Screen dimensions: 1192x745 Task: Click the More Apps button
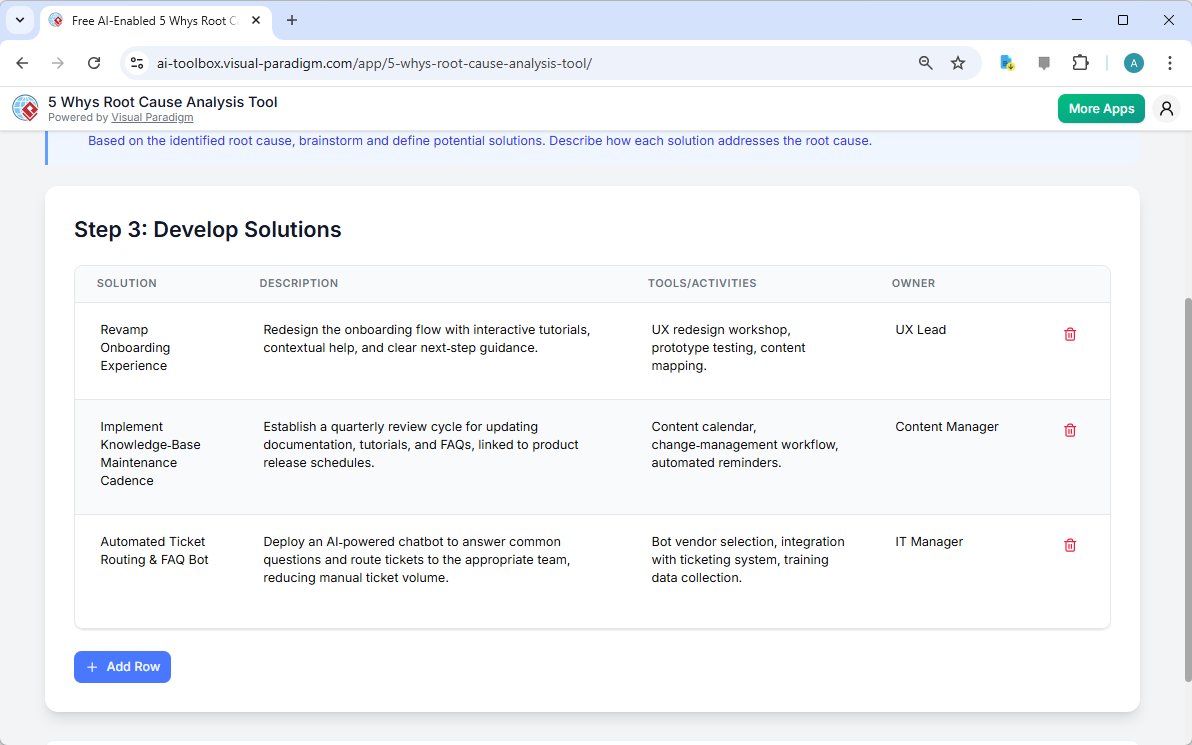point(1101,108)
